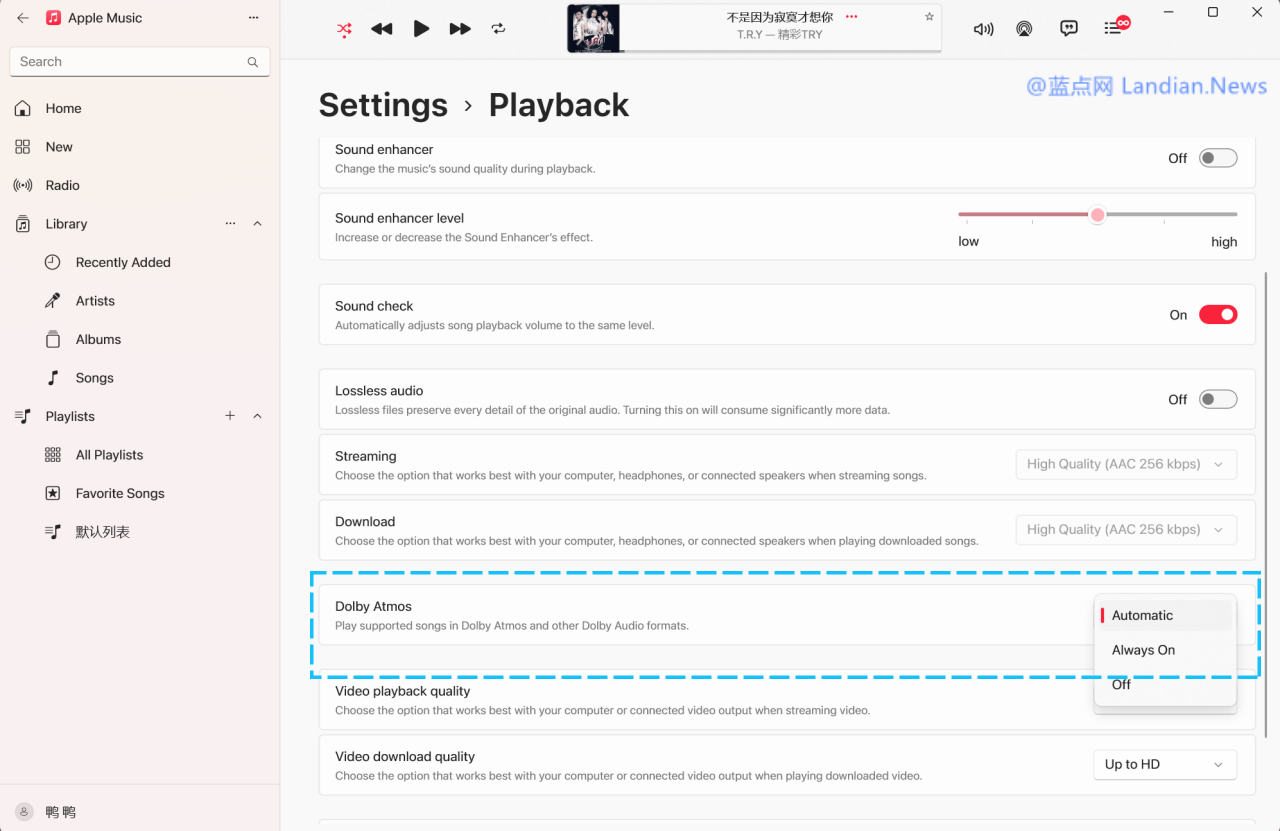Open Library more options dots
Viewport: 1280px width, 831px height.
pos(231,224)
